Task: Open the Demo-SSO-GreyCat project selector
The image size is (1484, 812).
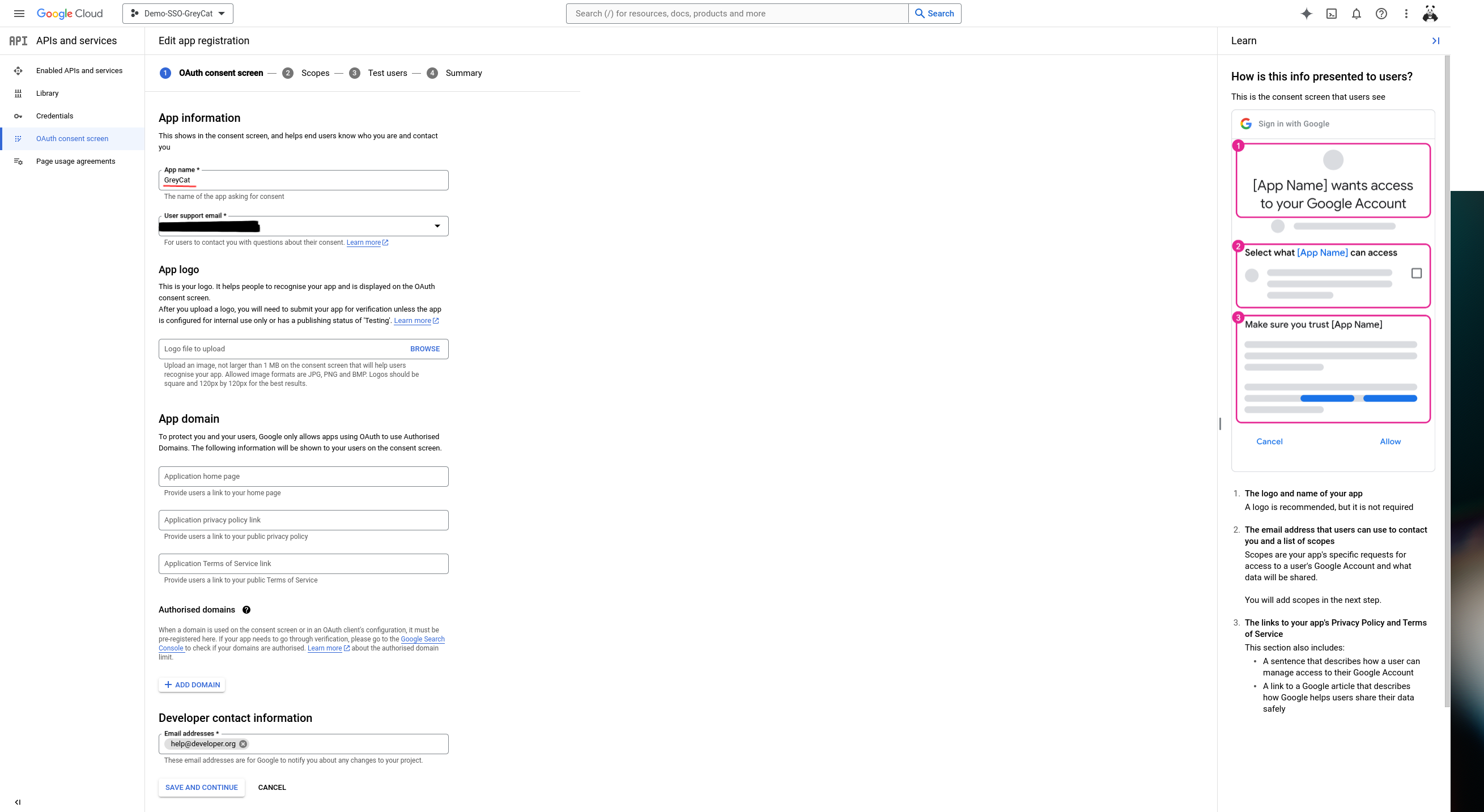Action: (x=177, y=13)
